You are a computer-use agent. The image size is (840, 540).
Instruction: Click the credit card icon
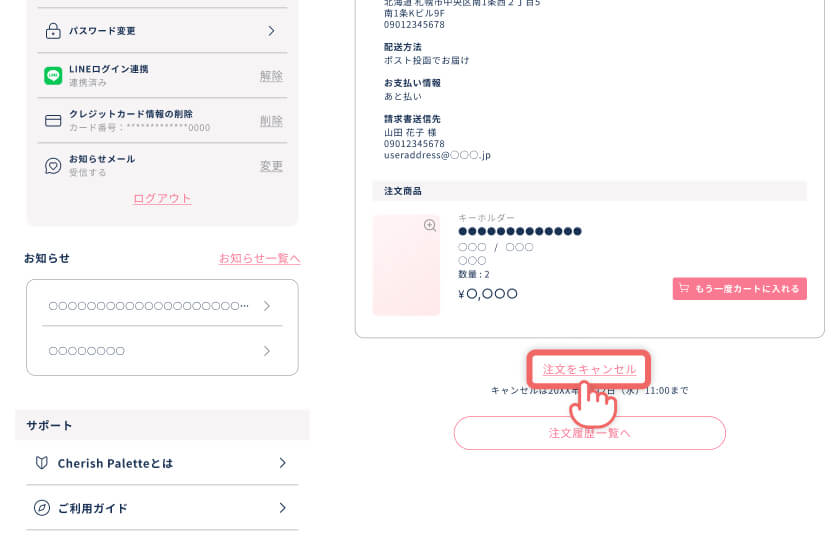53,121
